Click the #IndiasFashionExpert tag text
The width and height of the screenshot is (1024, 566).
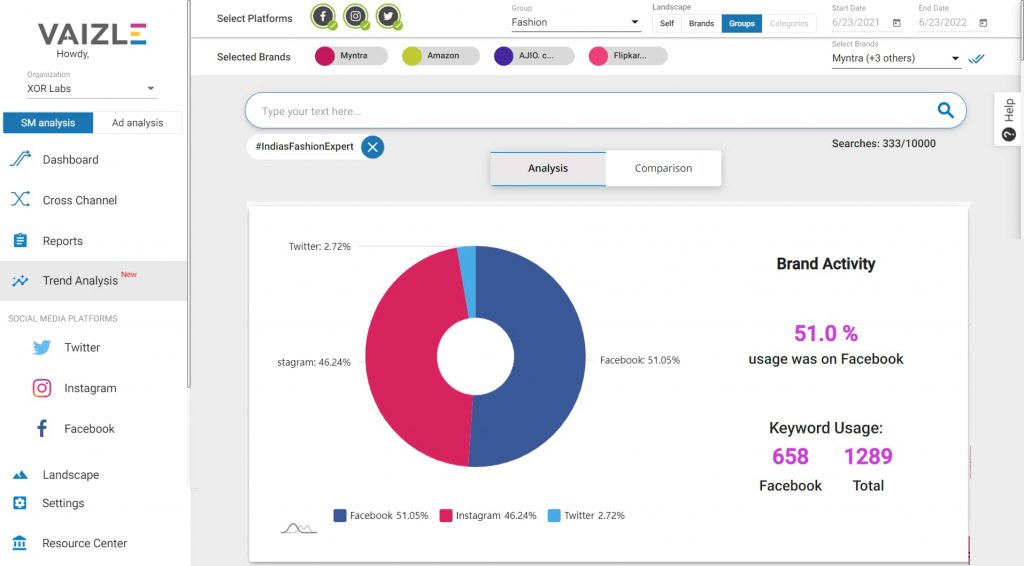tap(304, 146)
